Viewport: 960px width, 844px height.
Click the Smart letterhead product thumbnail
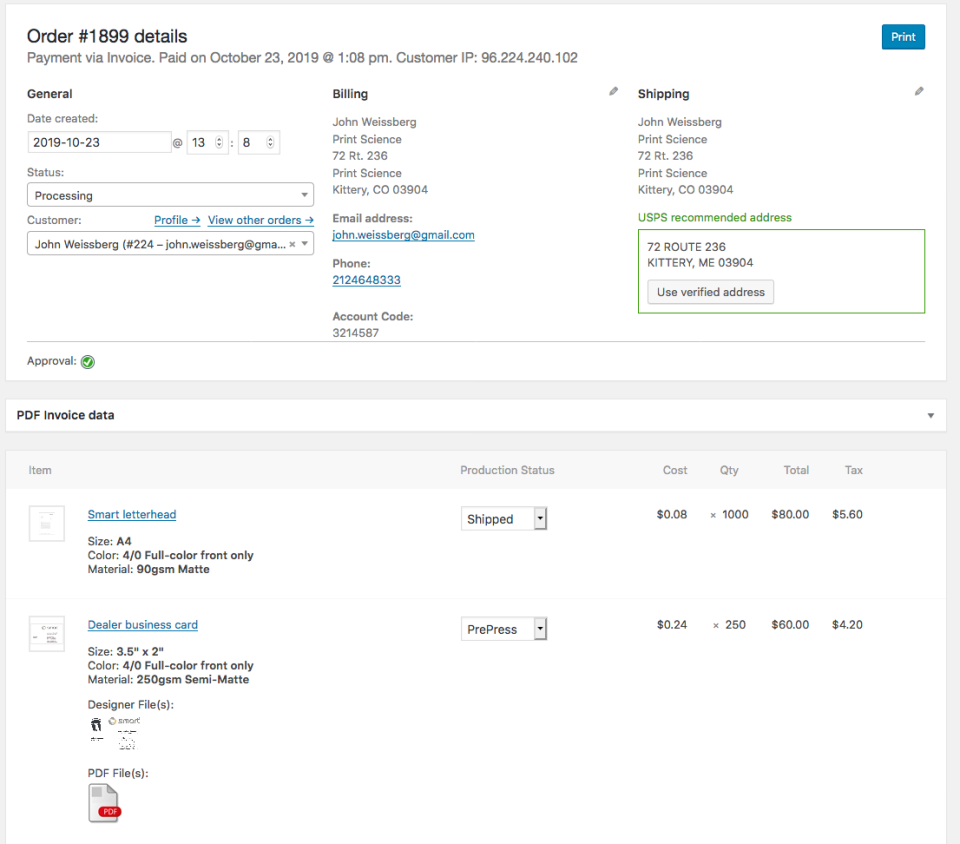[47, 523]
